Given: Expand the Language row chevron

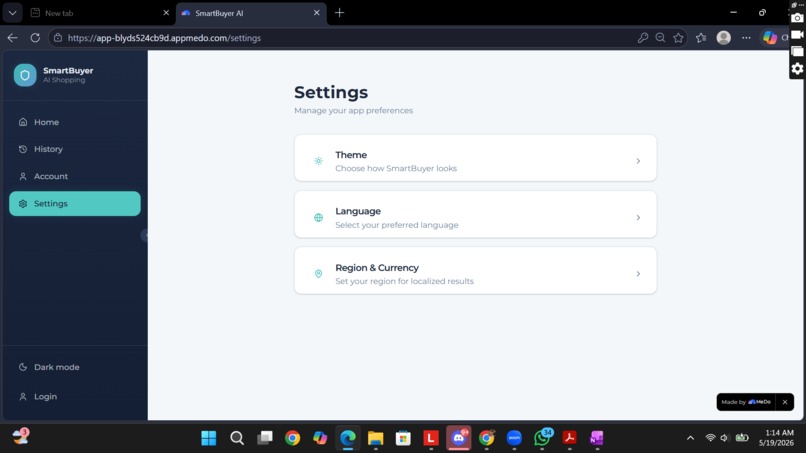Looking at the screenshot, I should pos(638,218).
